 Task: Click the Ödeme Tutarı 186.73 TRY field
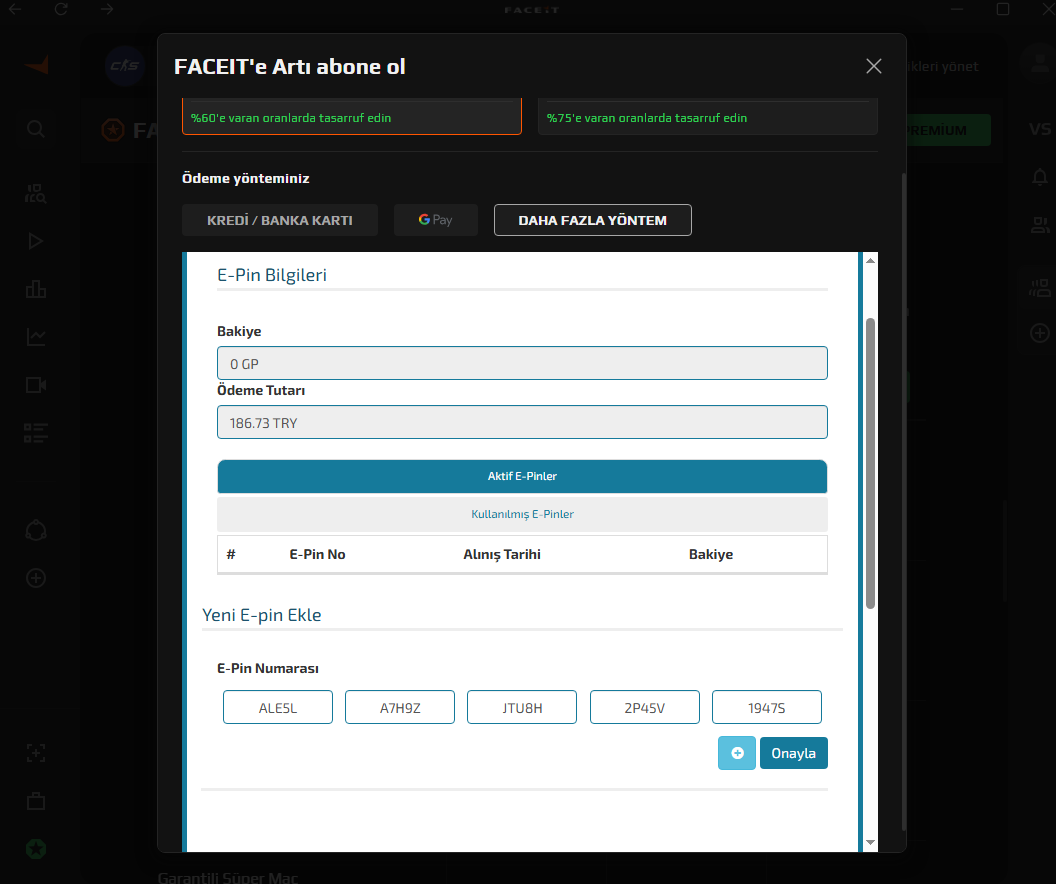click(522, 422)
